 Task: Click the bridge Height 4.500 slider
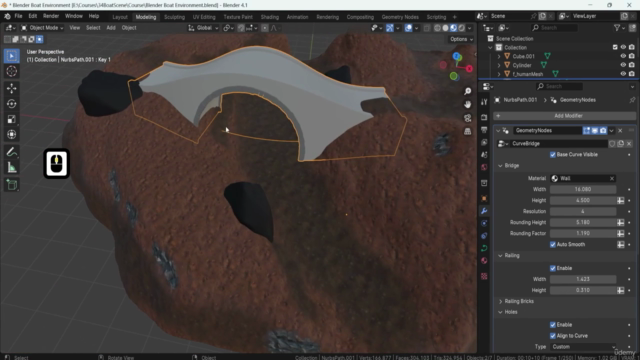[583, 200]
